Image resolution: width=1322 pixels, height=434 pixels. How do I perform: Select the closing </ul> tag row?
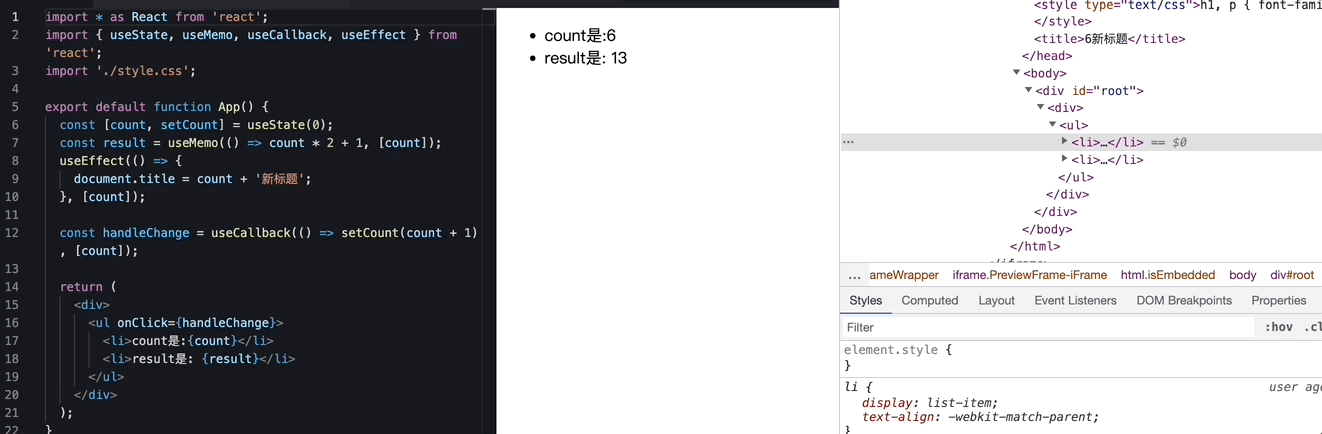[1078, 177]
